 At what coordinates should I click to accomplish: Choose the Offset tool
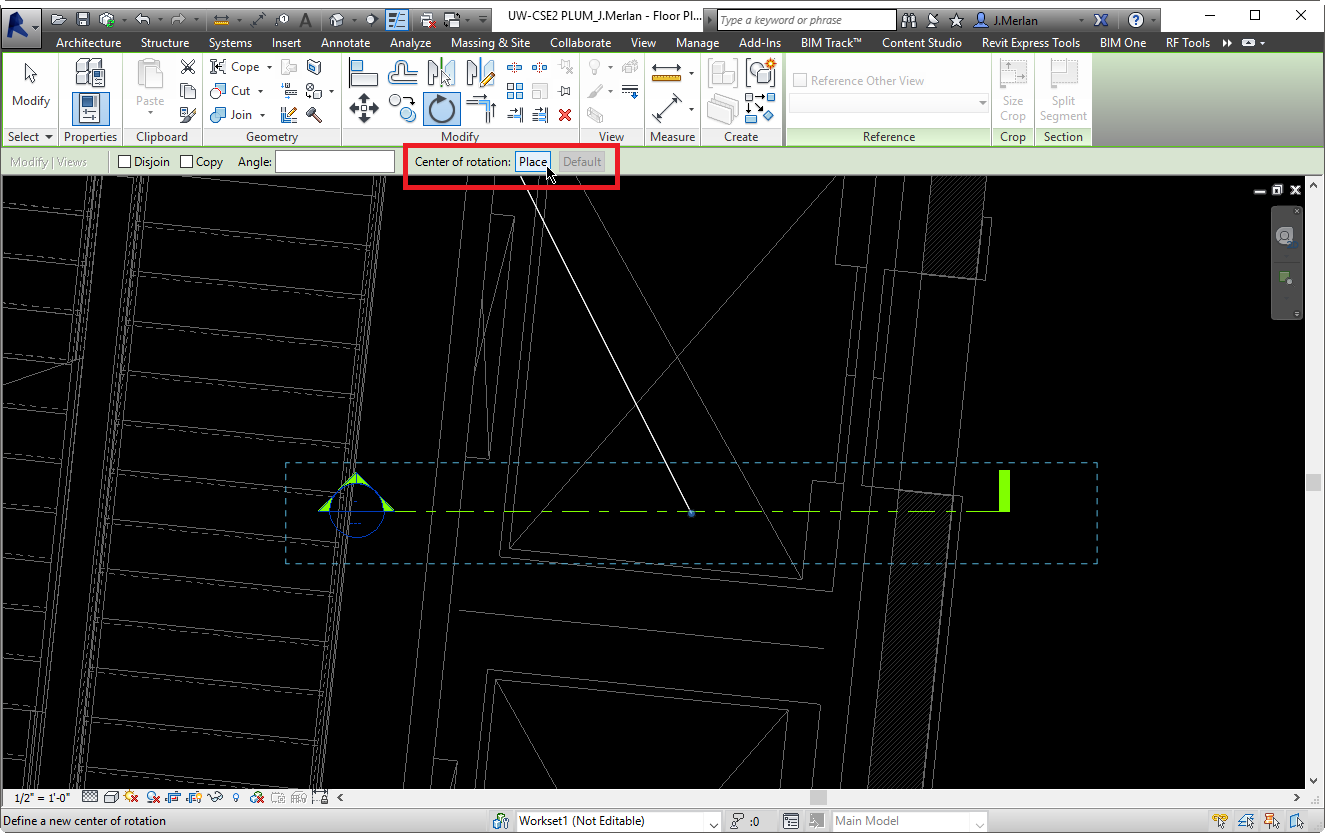[403, 72]
